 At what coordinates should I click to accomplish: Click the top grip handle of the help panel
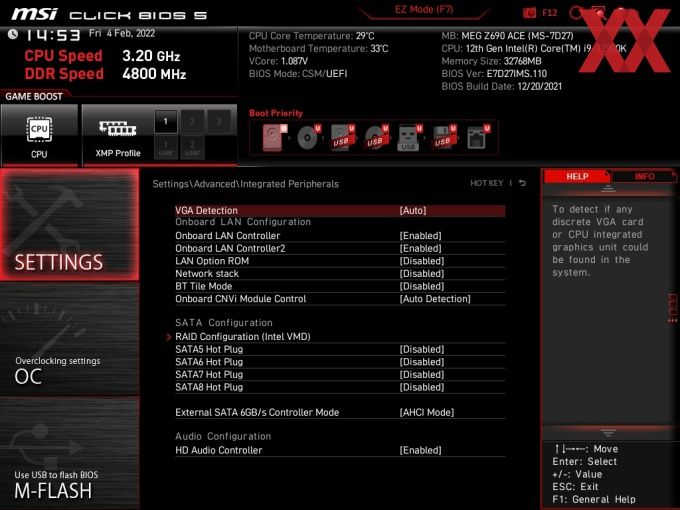point(608,188)
